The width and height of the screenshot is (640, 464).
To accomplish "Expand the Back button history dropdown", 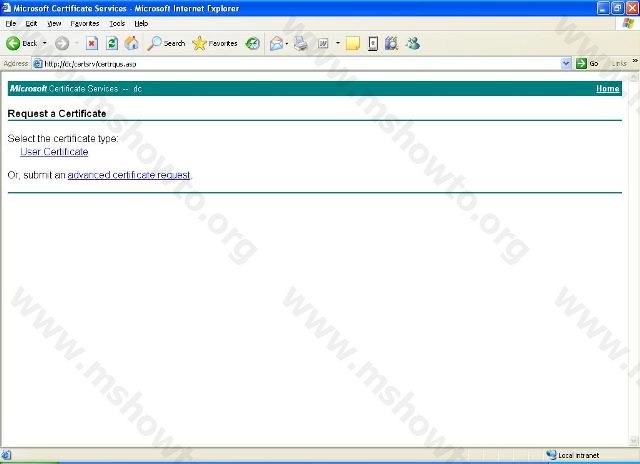I will point(45,43).
